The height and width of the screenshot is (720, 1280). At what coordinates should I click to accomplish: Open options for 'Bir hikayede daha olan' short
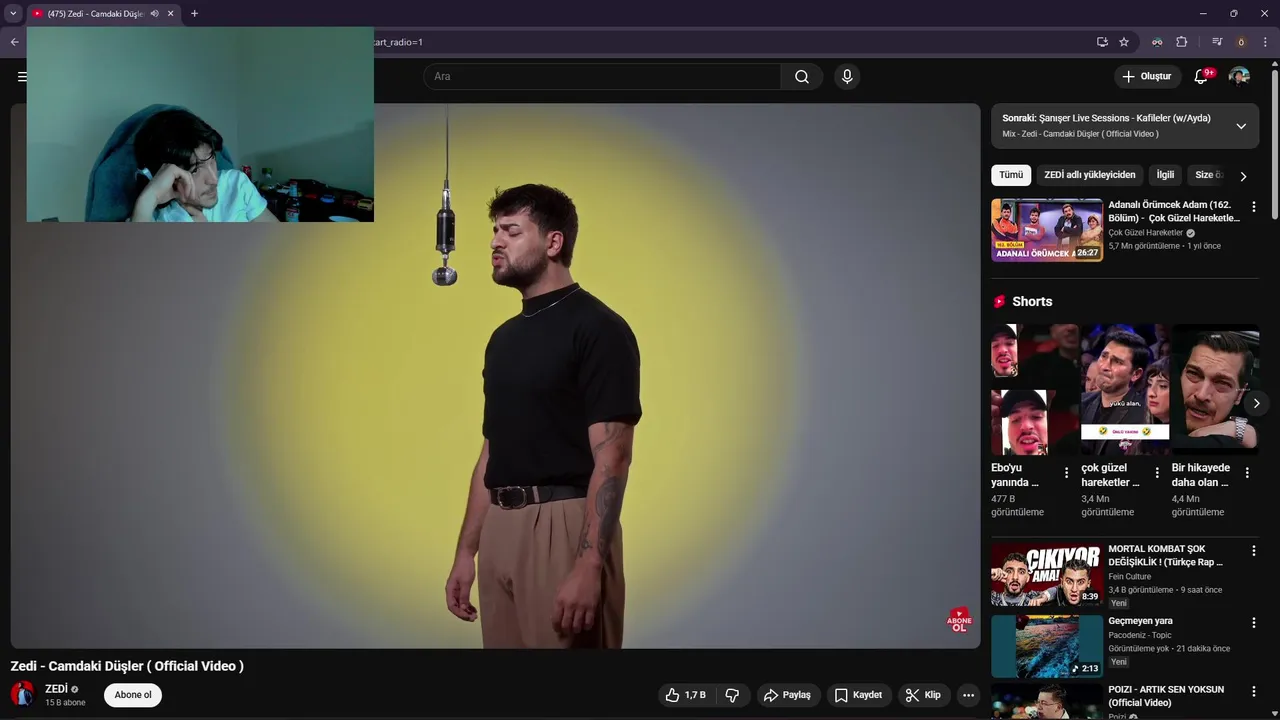click(1247, 473)
